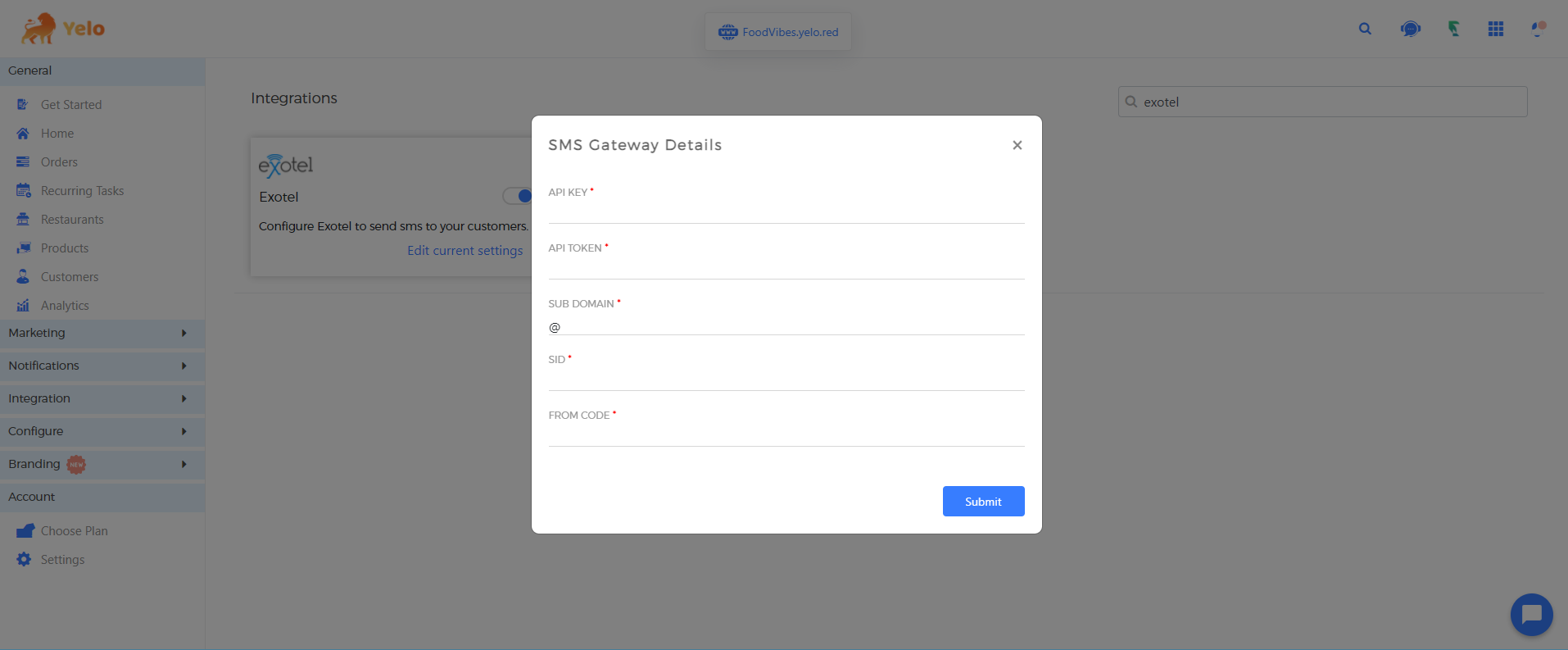Open the chat support icon in header
The height and width of the screenshot is (650, 1568).
click(x=1410, y=30)
